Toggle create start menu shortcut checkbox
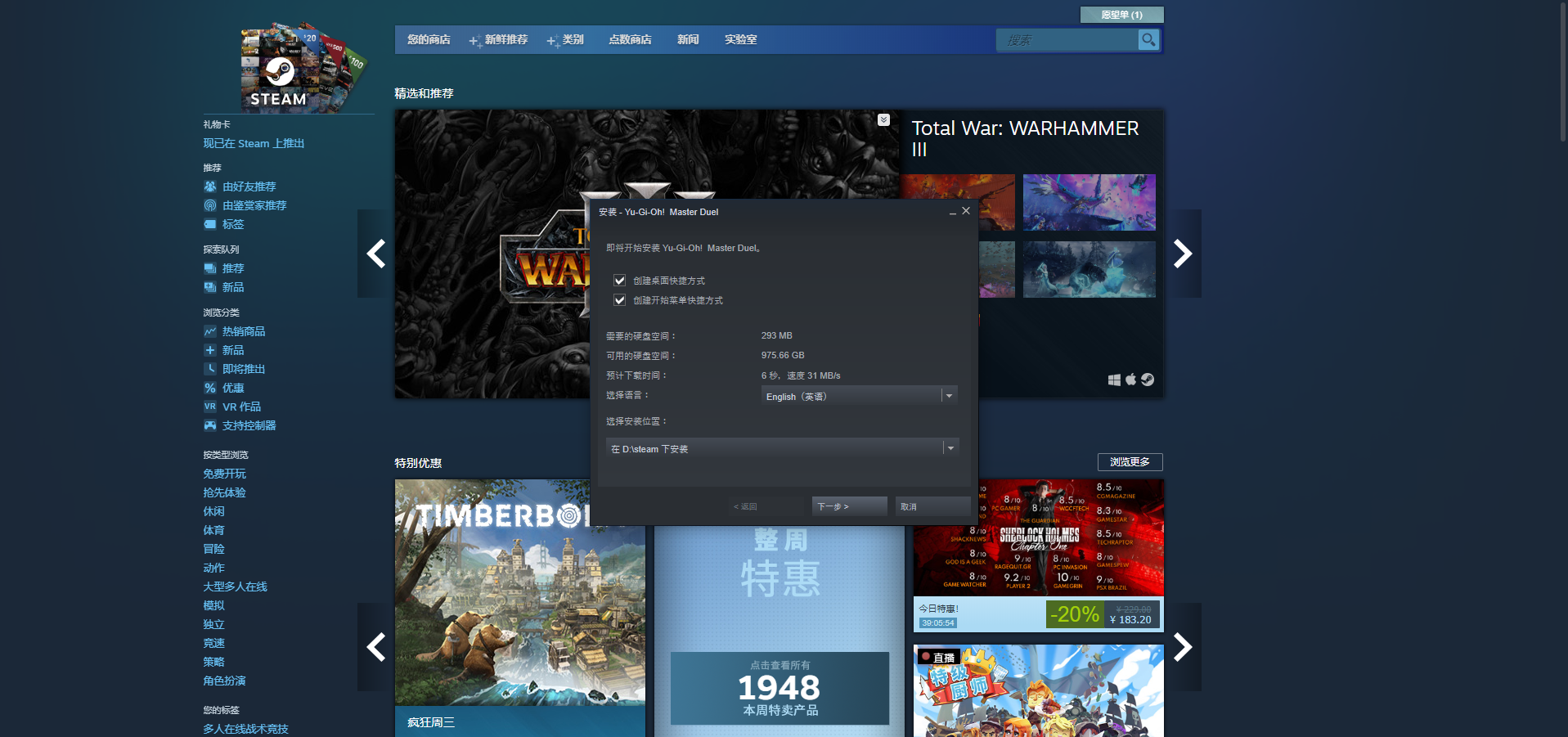Screen dimensions: 1568x737 pyautogui.click(x=619, y=300)
